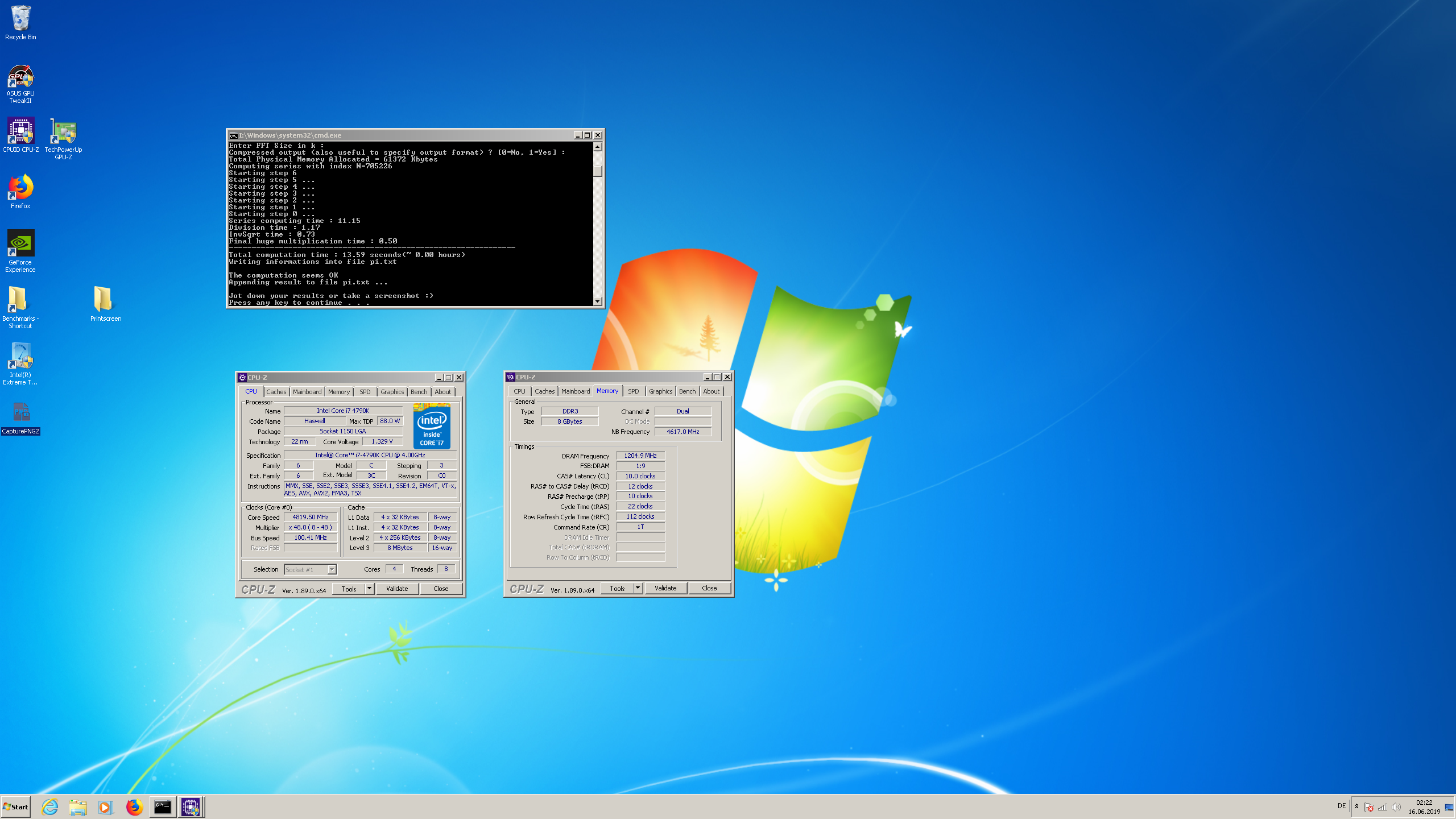Click Tools button in left CPU-Z window
The width and height of the screenshot is (1456, 819).
pyautogui.click(x=349, y=589)
